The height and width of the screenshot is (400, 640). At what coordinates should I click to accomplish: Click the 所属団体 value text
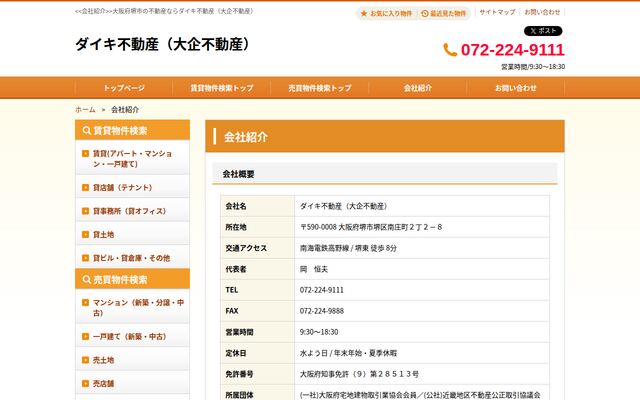(420, 395)
